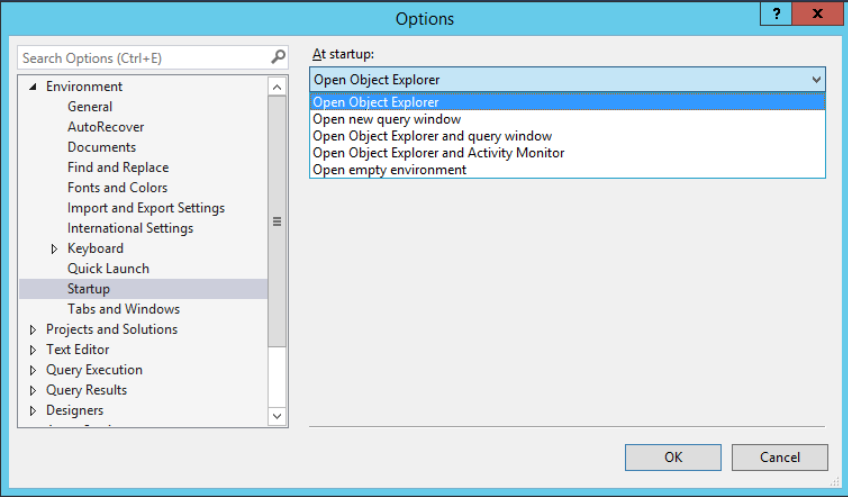Expand the Query Results node
This screenshot has width=848, height=497.
click(33, 390)
